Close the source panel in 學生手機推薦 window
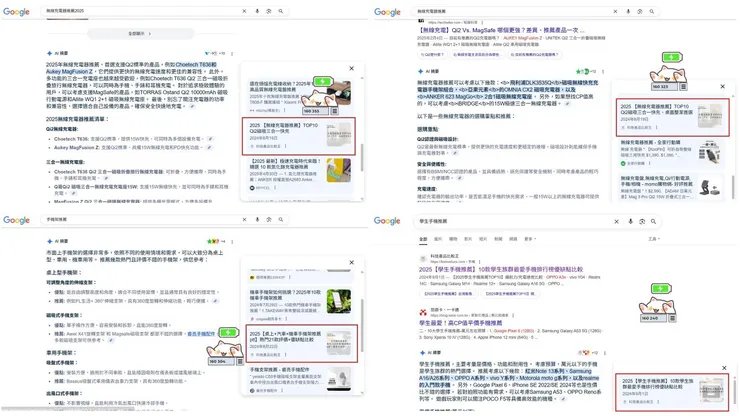This screenshot has height=416, width=740. 724,368
